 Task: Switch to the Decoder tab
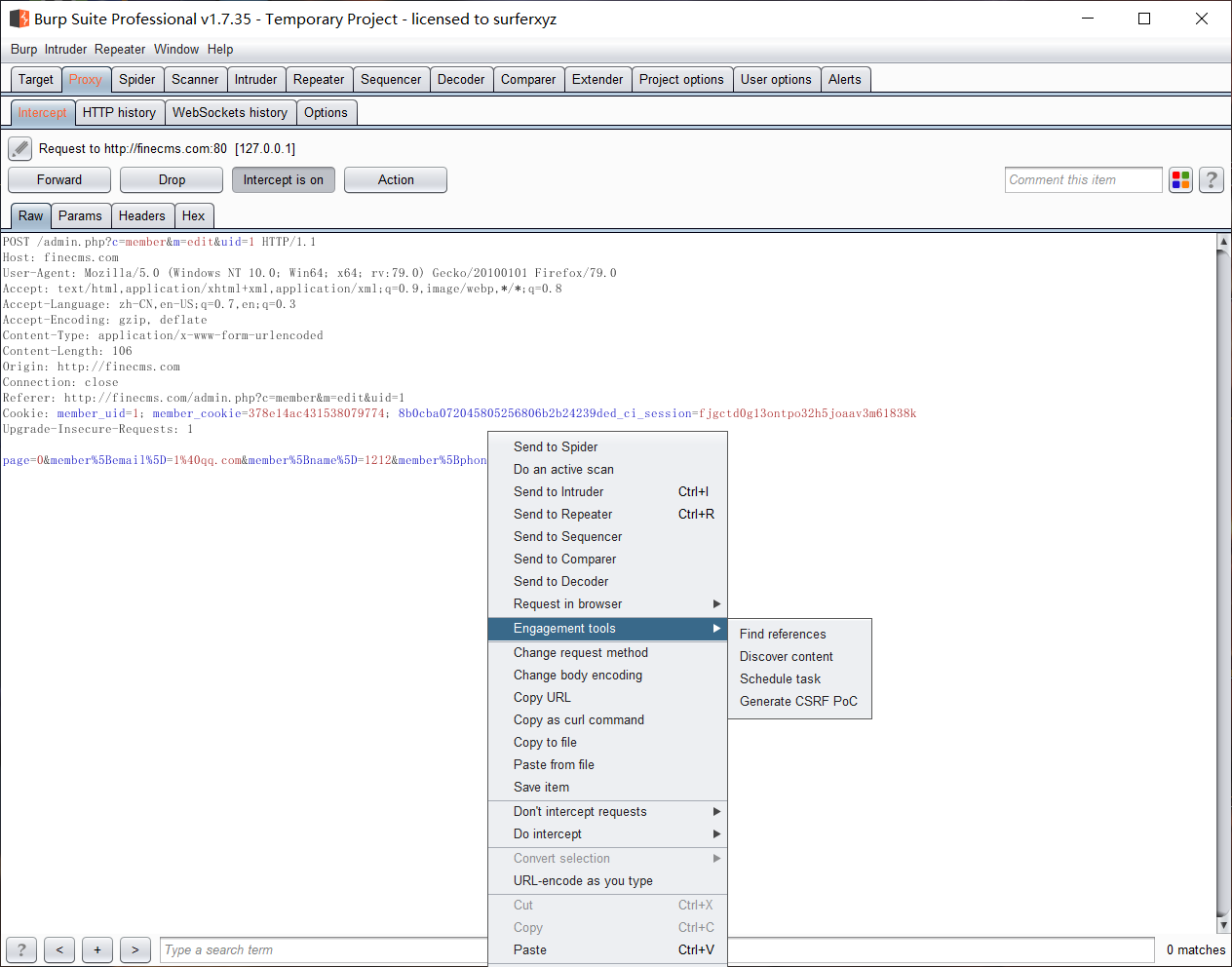(461, 80)
